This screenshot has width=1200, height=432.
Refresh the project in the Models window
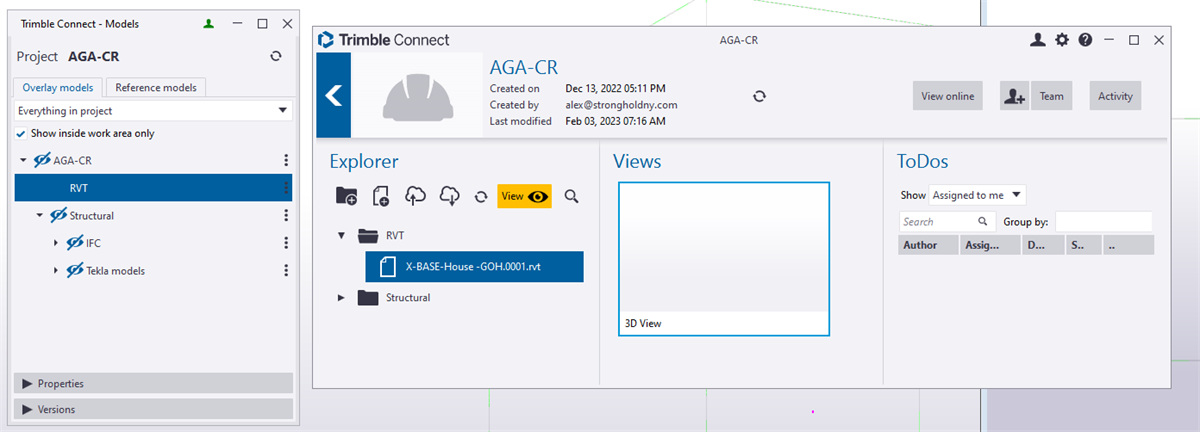(275, 57)
